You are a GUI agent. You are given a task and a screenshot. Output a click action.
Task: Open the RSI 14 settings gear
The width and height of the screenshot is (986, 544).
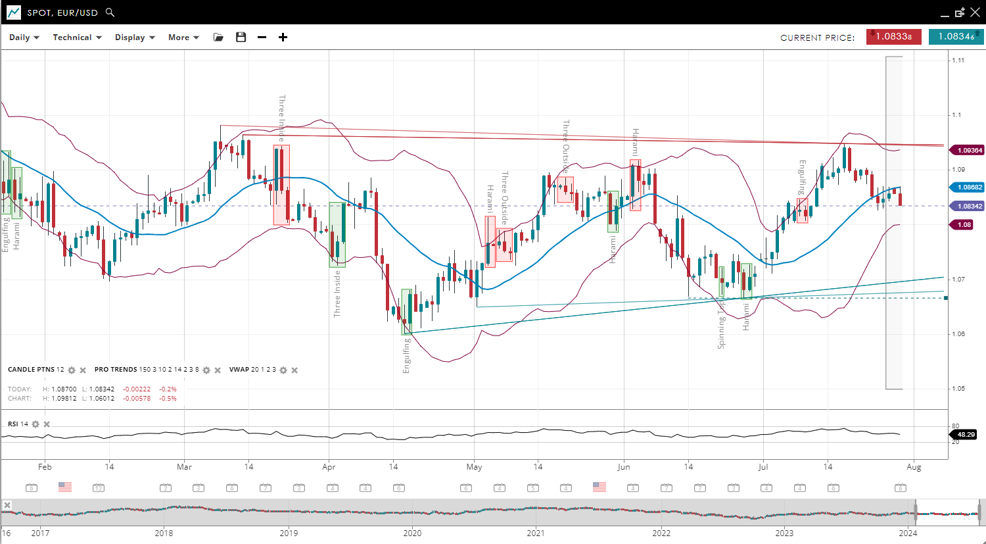36,424
